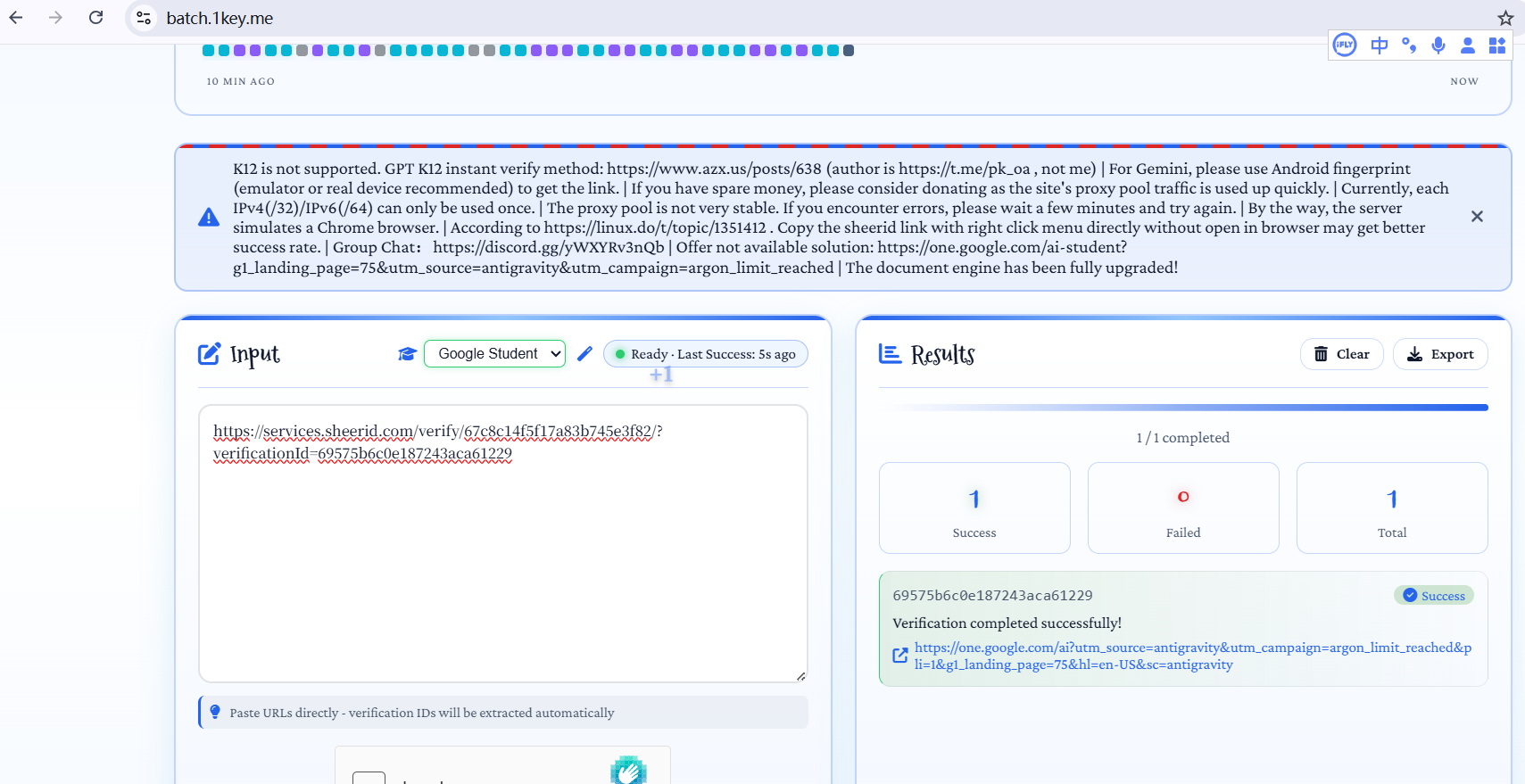
Task: Toggle the punctuation mode icon in the iFLY bar
Action: tap(1409, 45)
